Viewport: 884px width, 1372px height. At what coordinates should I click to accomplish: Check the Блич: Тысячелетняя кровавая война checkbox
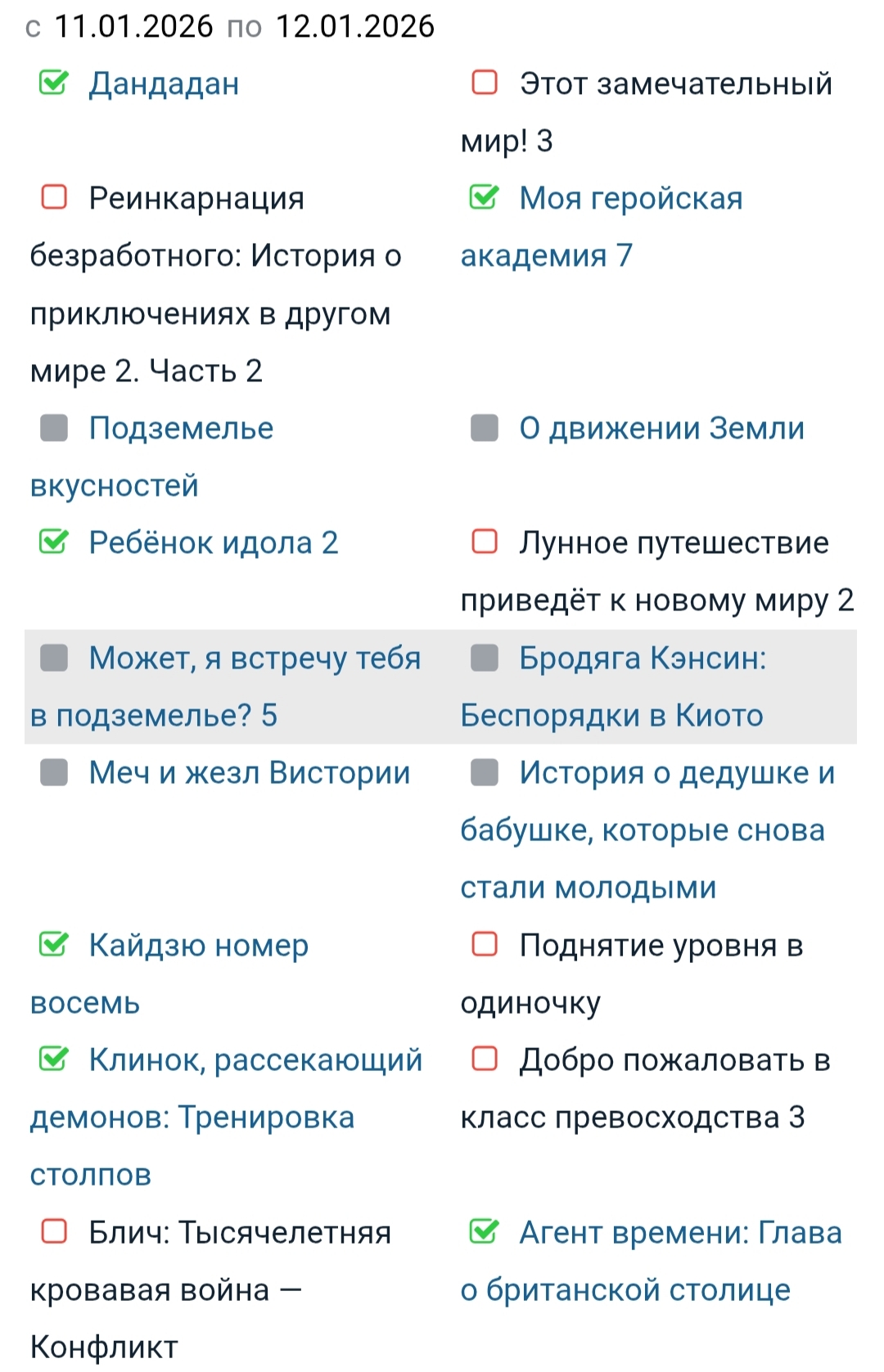pyautogui.click(x=53, y=1232)
